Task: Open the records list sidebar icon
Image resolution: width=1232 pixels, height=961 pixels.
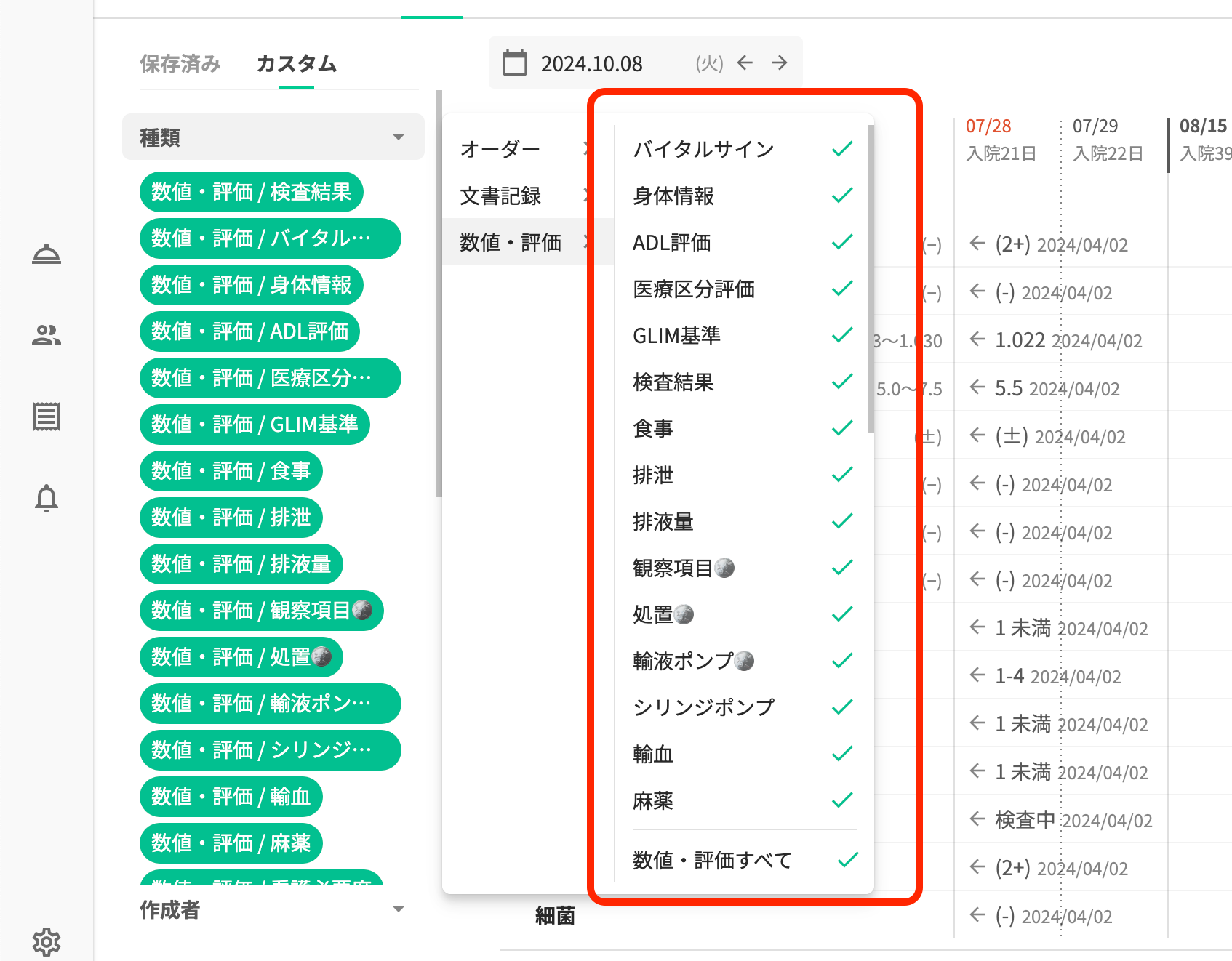Action: pos(47,417)
